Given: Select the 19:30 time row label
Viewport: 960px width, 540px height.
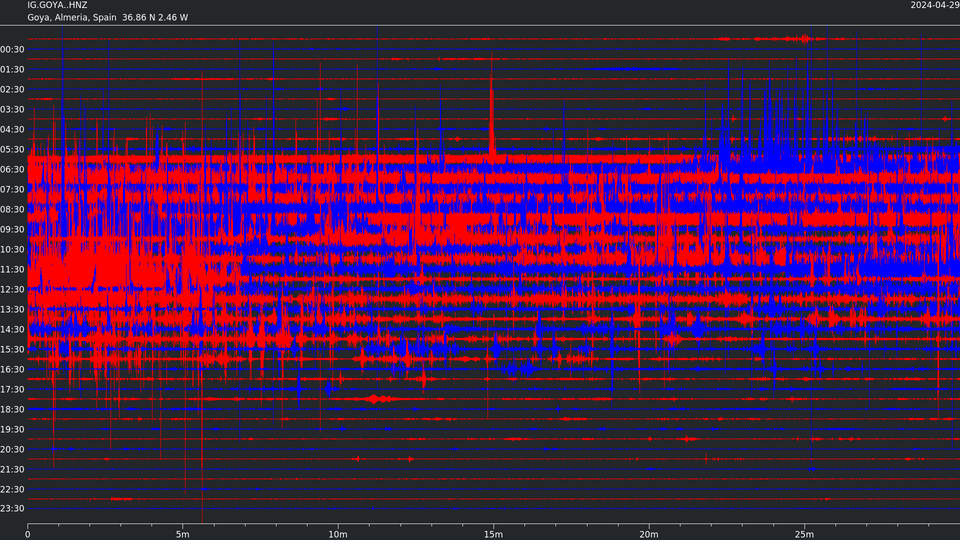Looking at the screenshot, I should point(12,430).
